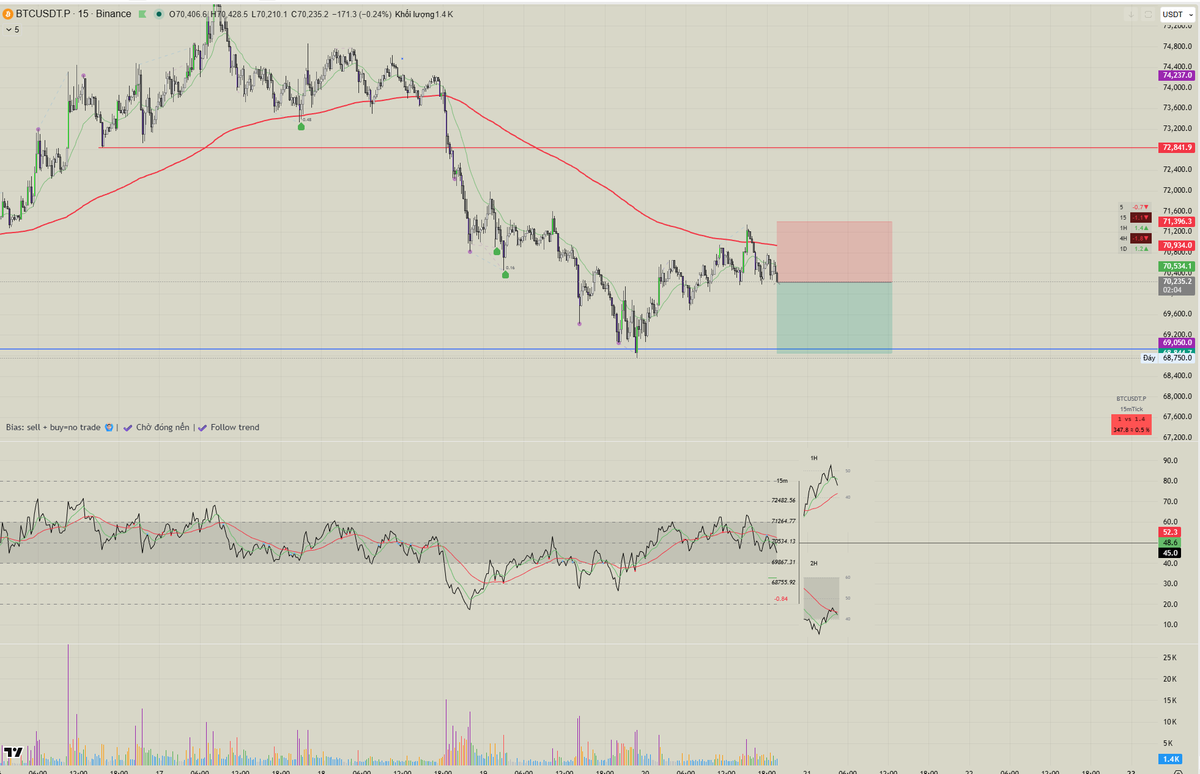Click the 'Follow trend' checkmark label
The height and width of the screenshot is (774, 1200).
pyautogui.click(x=228, y=427)
